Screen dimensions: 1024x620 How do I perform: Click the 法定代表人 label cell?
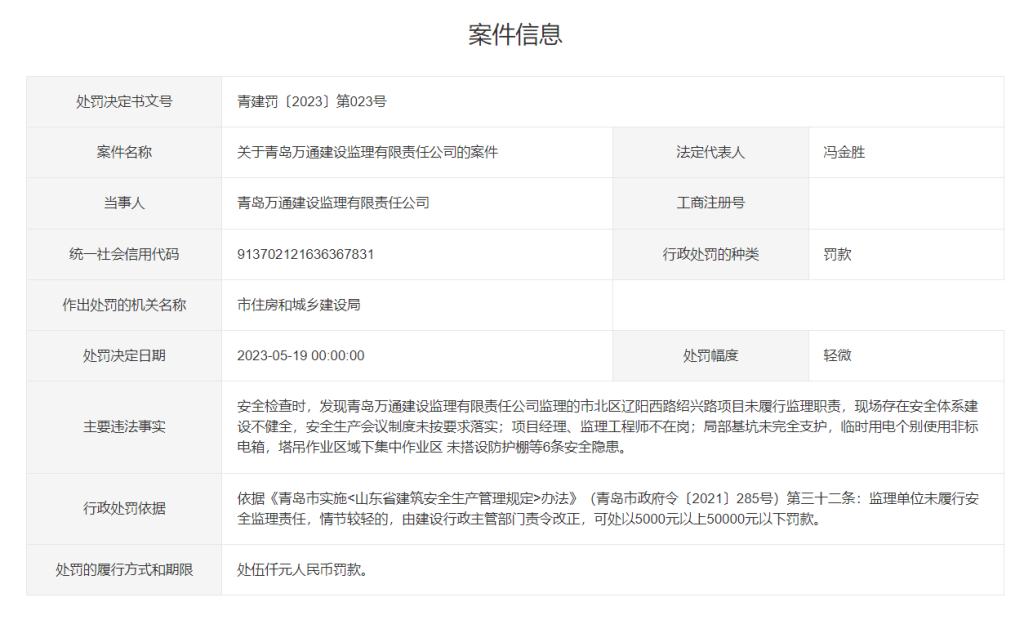(x=710, y=152)
